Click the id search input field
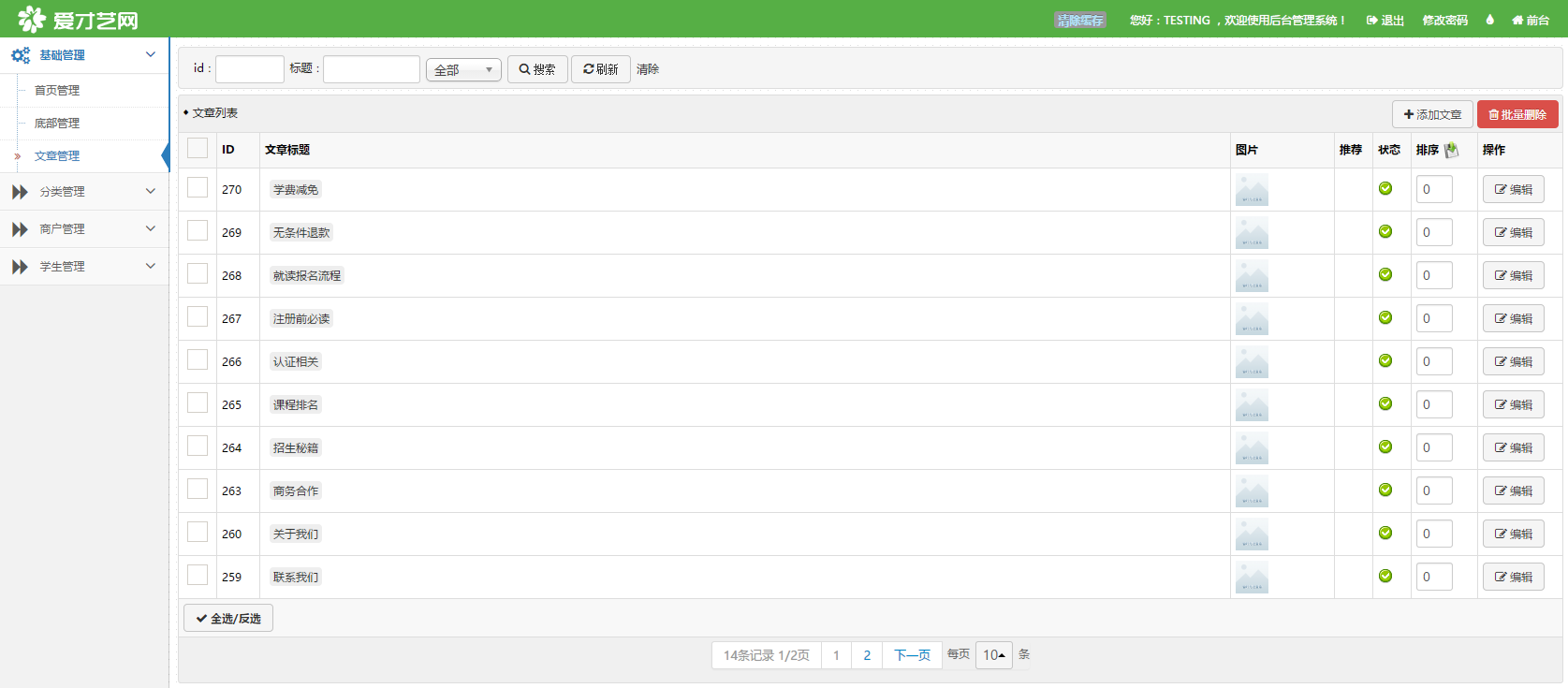The width and height of the screenshot is (1568, 688). click(x=249, y=69)
